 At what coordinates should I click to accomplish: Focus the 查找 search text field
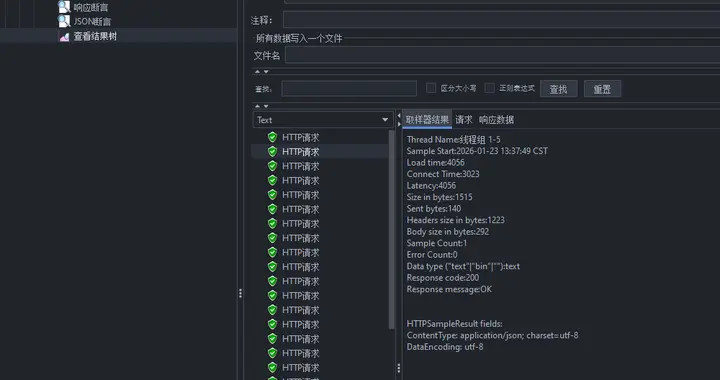(x=349, y=89)
